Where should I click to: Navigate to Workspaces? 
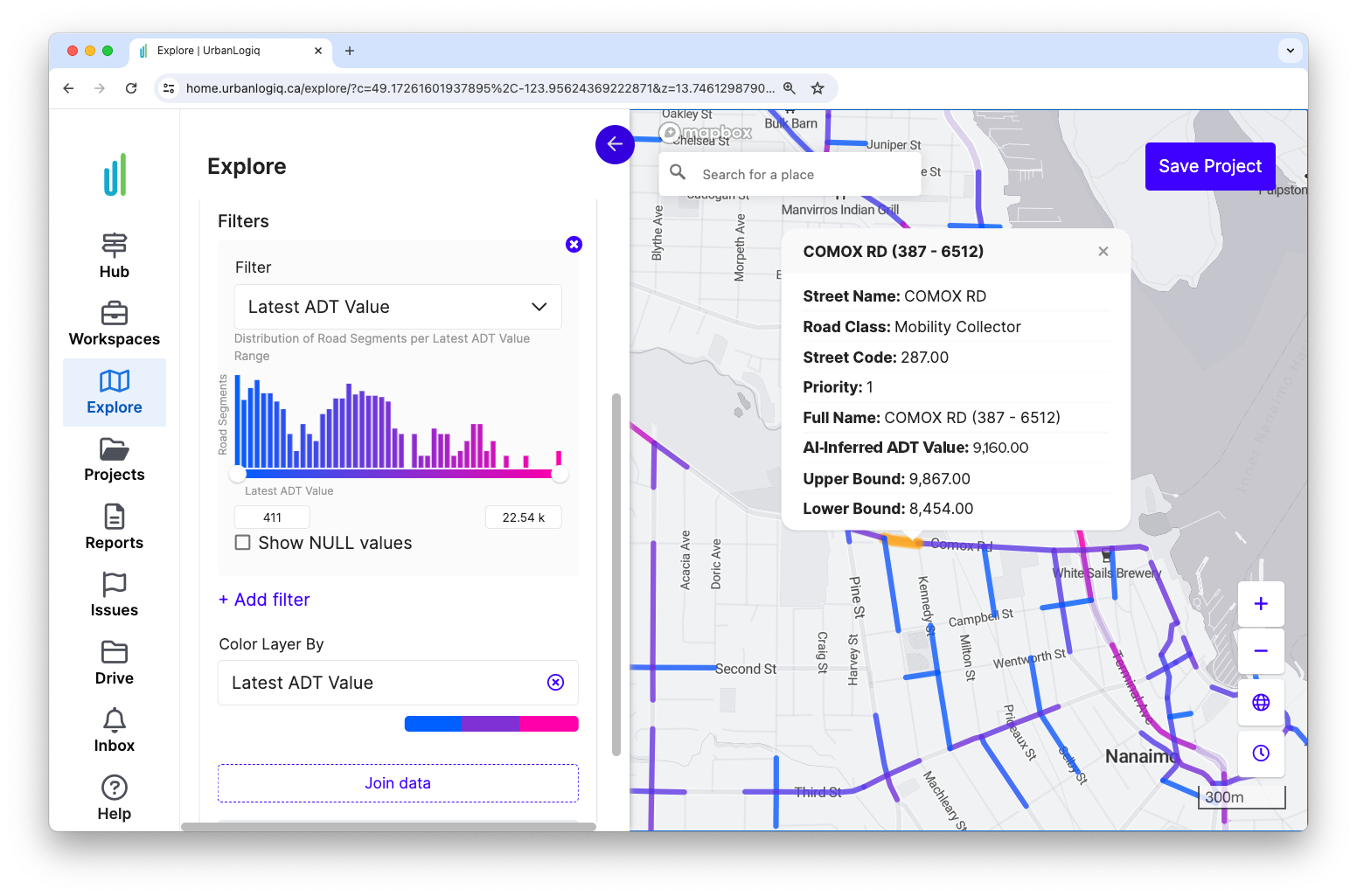point(114,322)
